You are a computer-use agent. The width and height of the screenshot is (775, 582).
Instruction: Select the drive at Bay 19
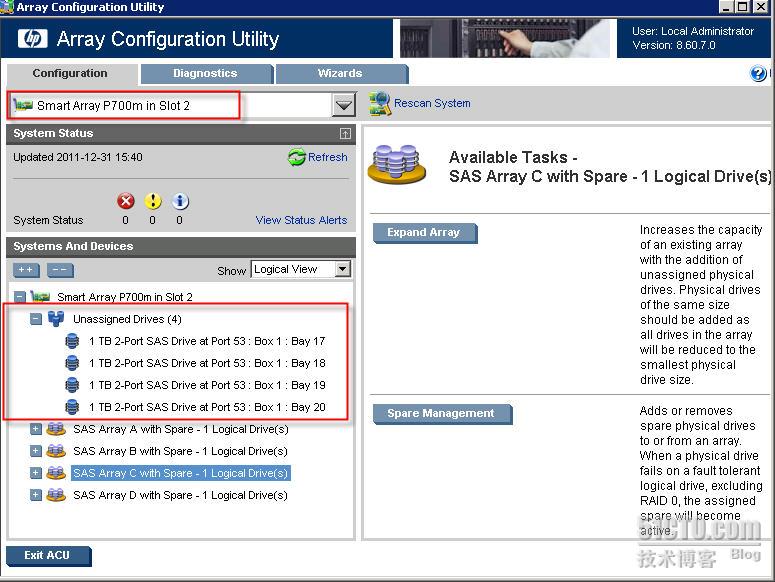(207, 385)
